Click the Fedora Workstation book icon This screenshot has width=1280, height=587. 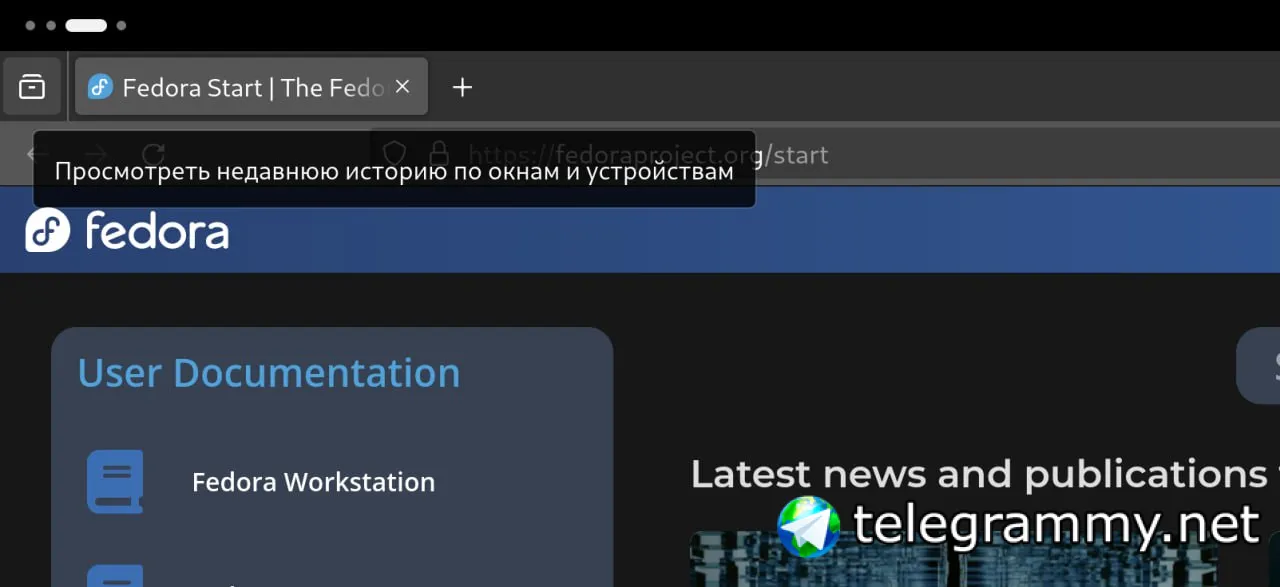click(115, 481)
